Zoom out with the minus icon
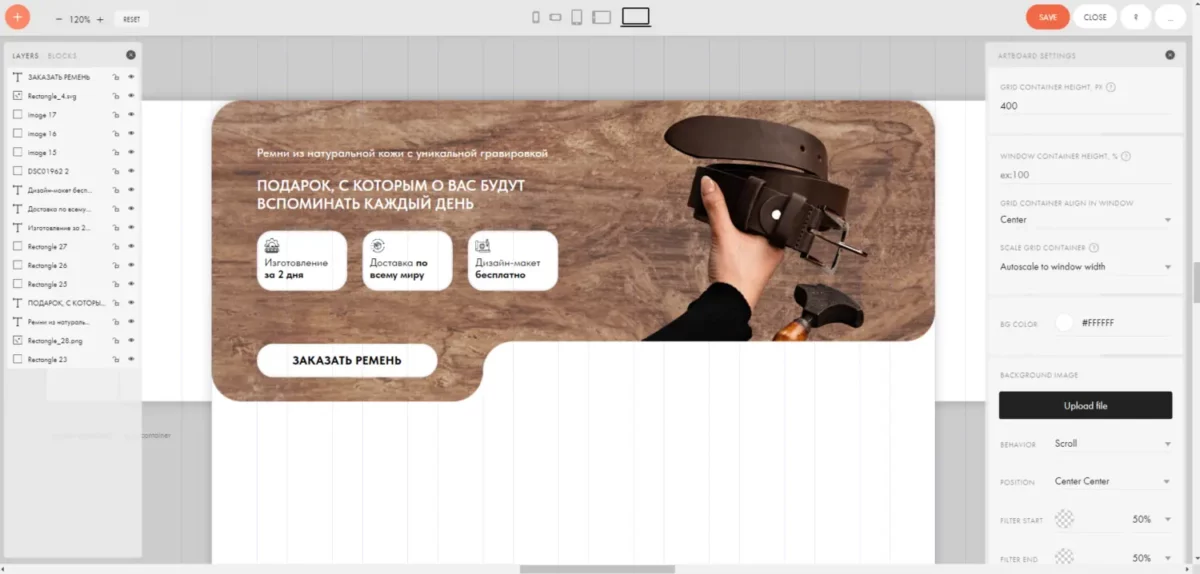Image resolution: width=1200 pixels, height=574 pixels. tap(59, 19)
